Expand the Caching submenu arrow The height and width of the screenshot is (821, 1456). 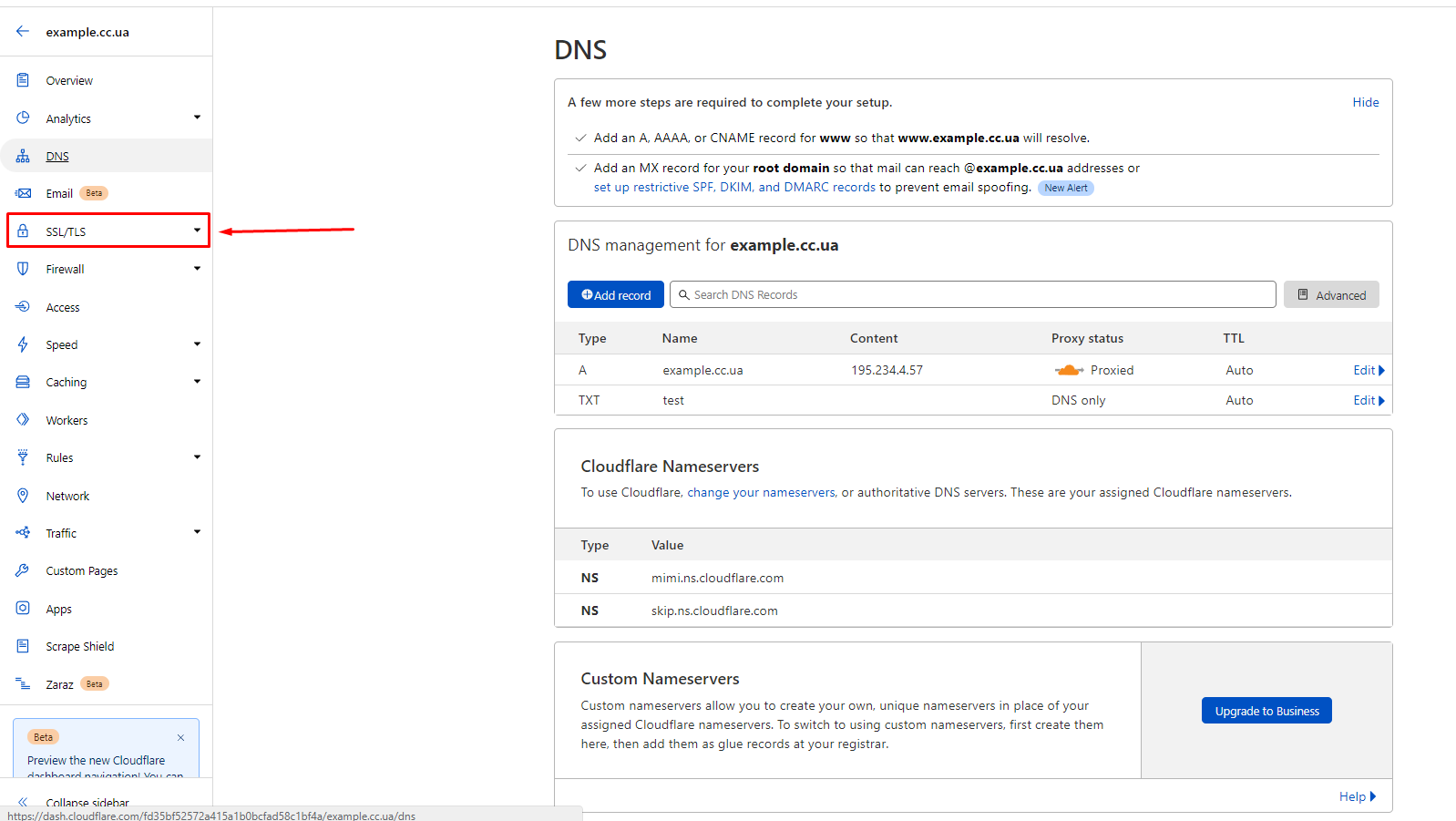pyautogui.click(x=197, y=382)
